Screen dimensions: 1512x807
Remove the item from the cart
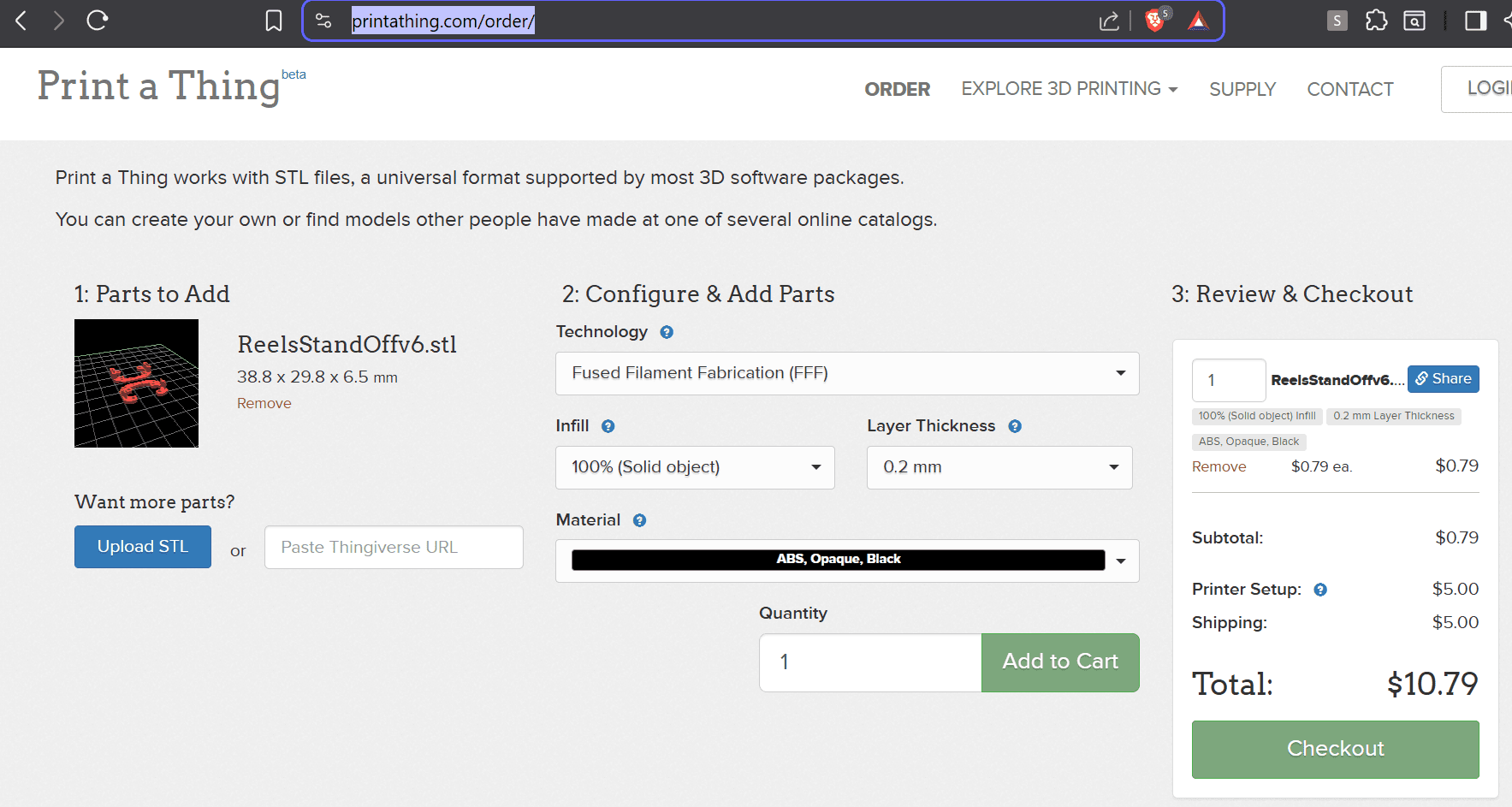(x=1219, y=466)
